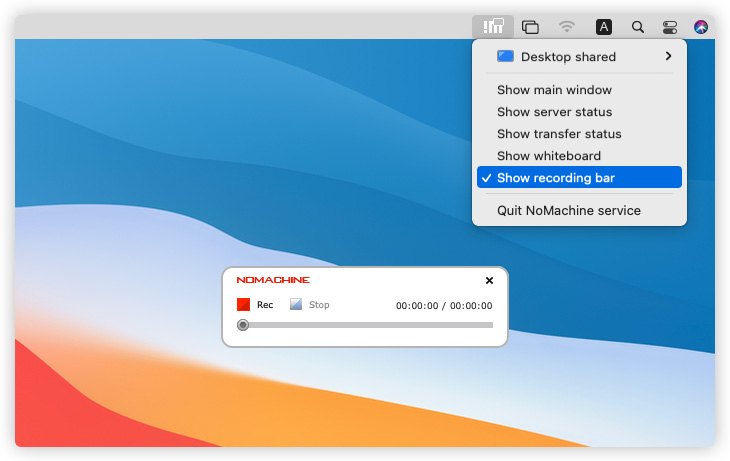Click the blue Desktop shared folder icon
Screen dimensions: 730x461
pos(505,57)
